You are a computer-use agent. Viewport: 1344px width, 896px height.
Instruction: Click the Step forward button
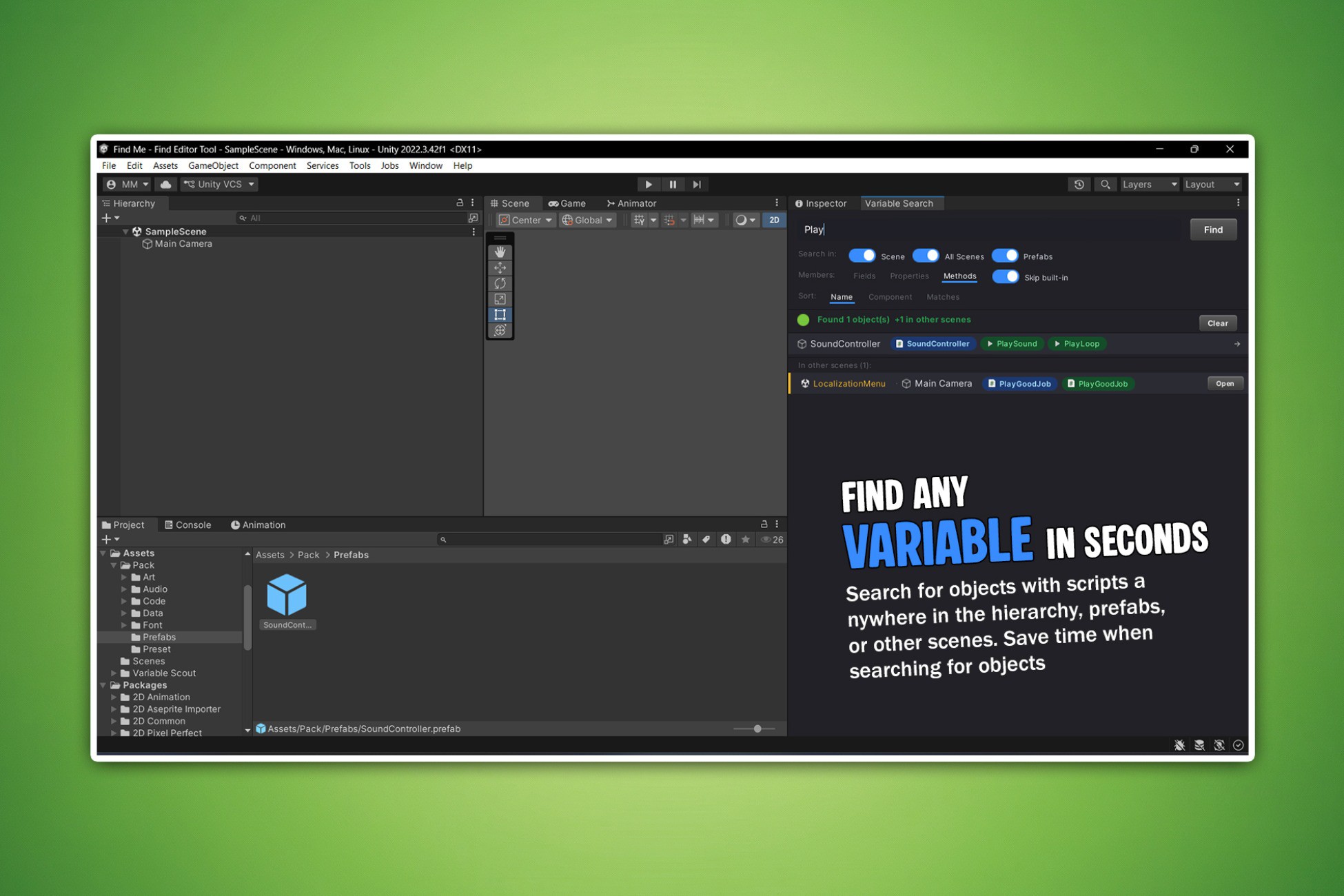(x=697, y=184)
